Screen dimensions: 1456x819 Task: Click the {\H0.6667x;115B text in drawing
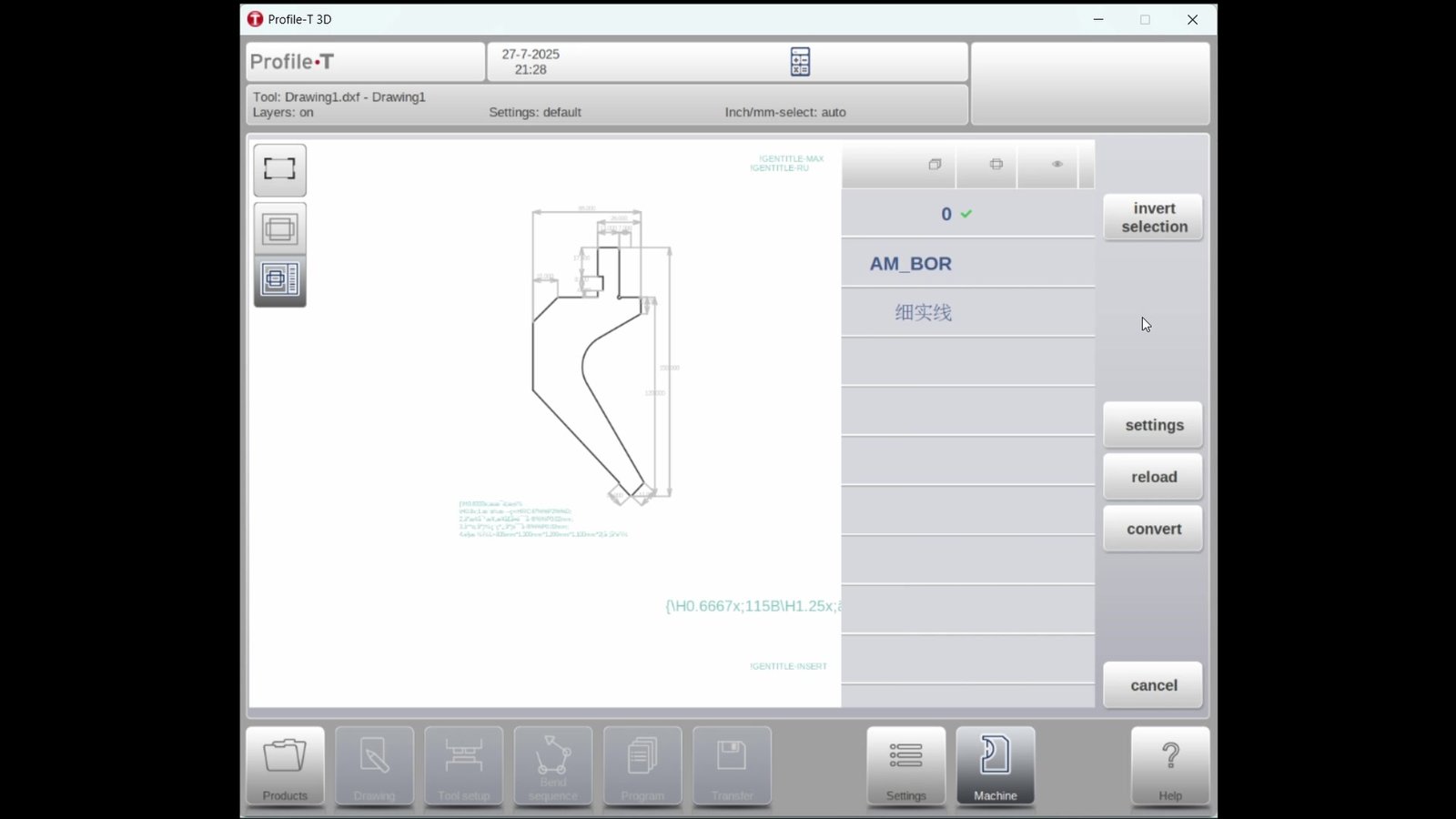pos(753,606)
